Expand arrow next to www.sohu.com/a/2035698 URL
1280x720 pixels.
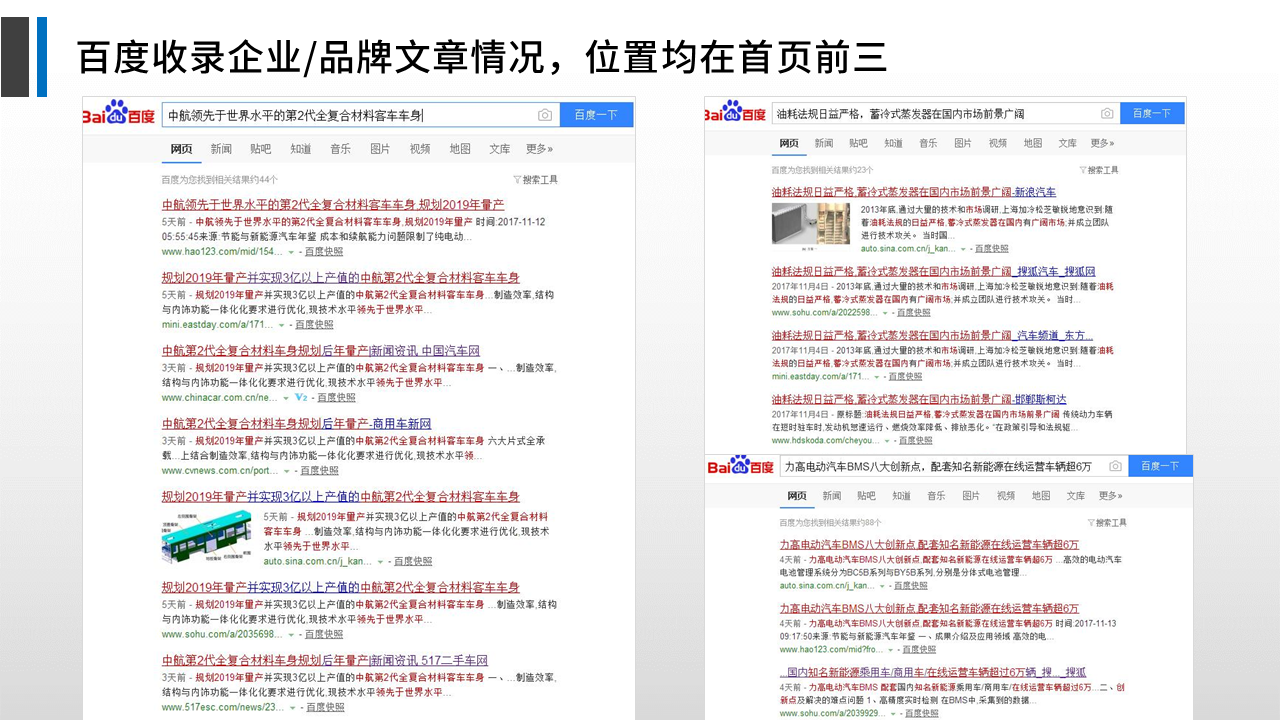pos(292,635)
